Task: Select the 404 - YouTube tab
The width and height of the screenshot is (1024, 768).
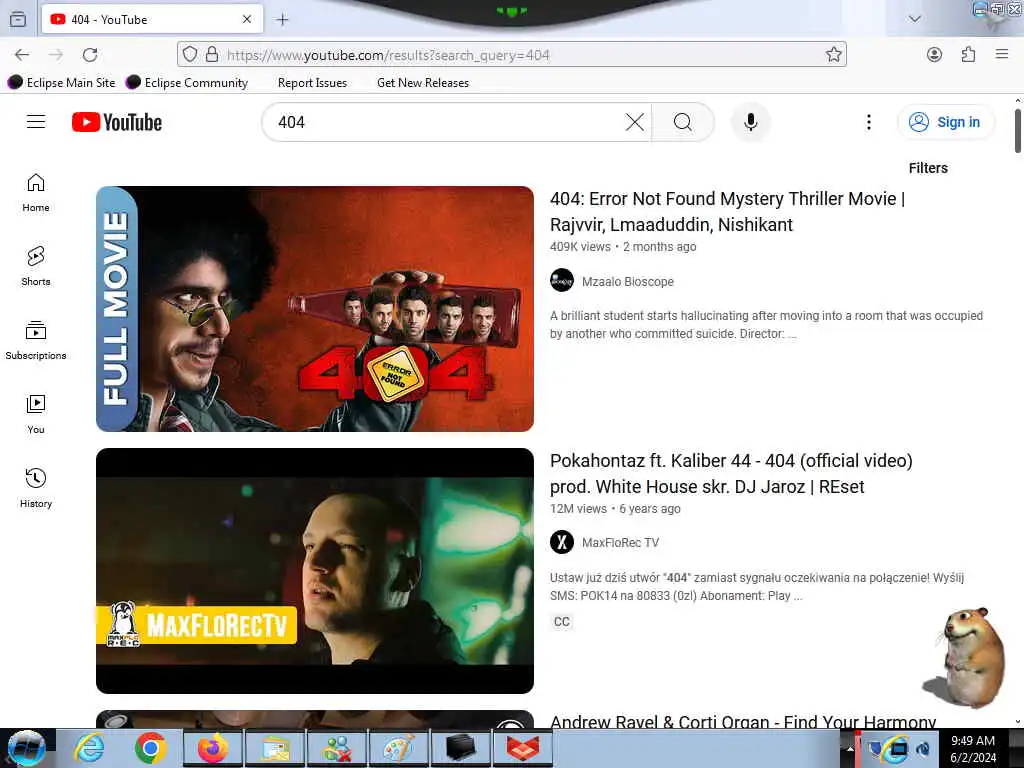Action: point(152,20)
